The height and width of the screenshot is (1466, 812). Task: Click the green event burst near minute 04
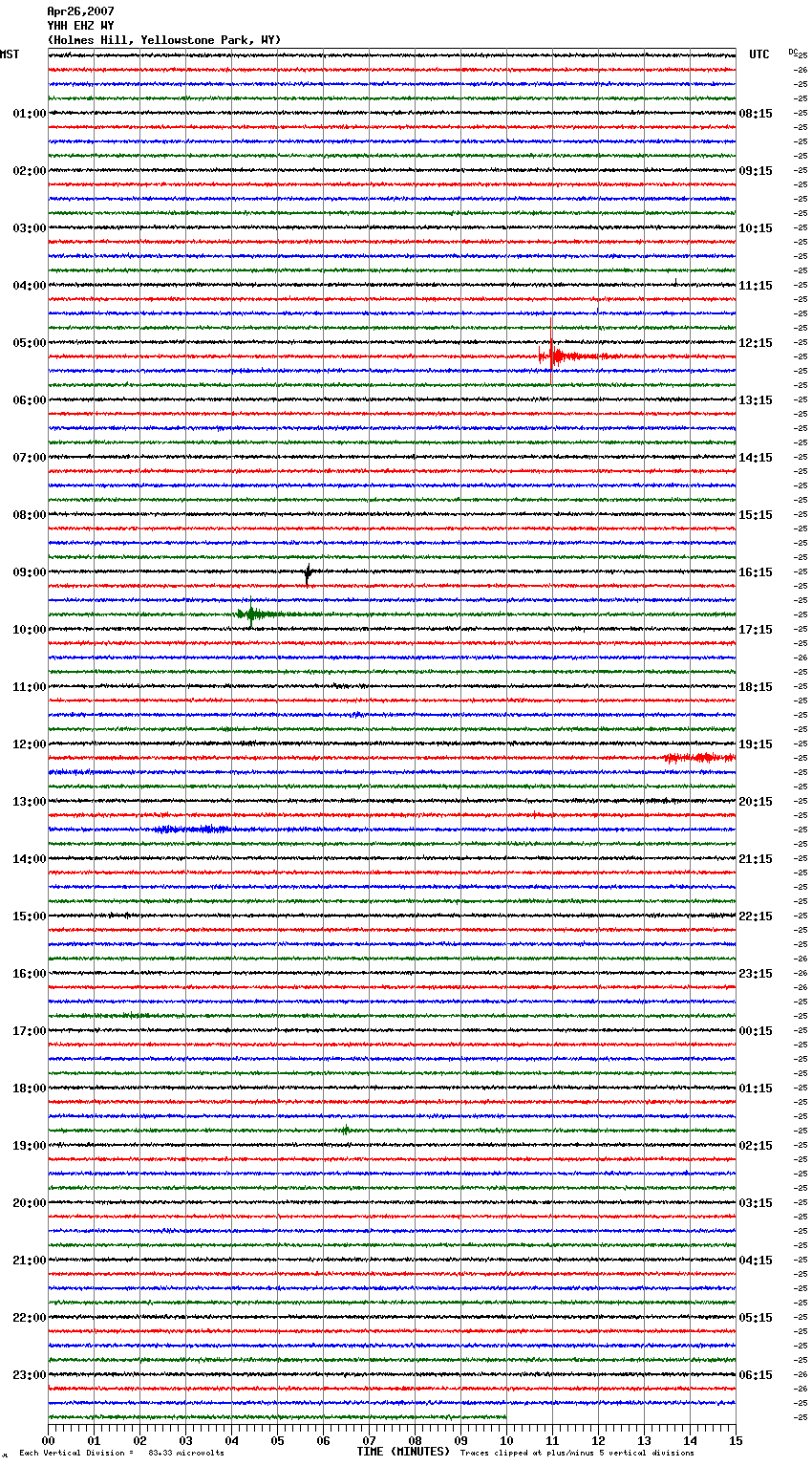pyautogui.click(x=251, y=614)
